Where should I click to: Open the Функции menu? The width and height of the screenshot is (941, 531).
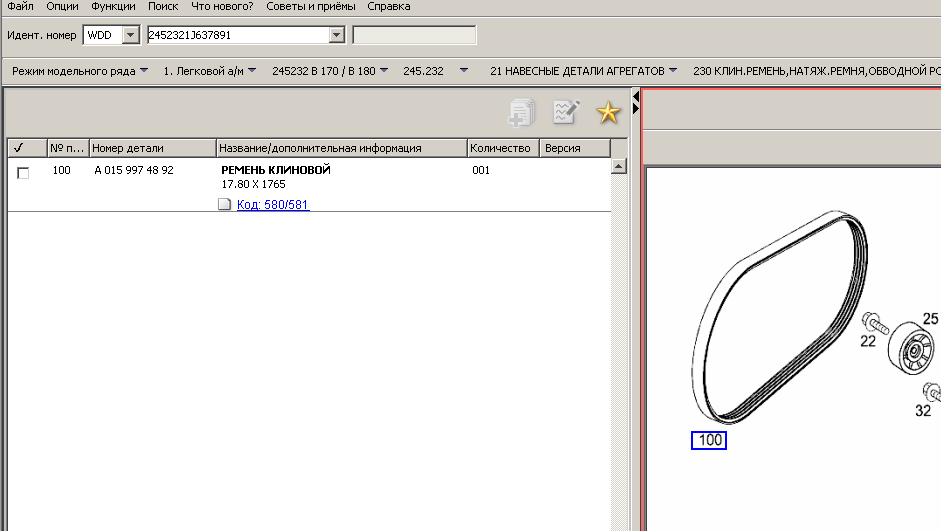click(x=113, y=6)
